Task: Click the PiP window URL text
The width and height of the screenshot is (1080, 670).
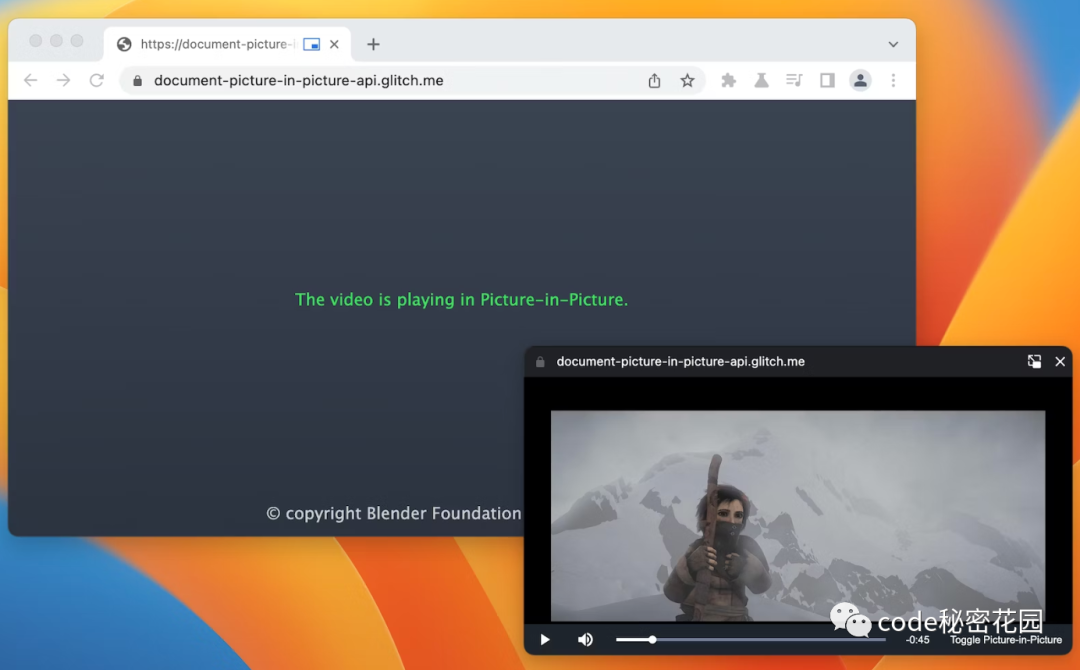Action: pyautogui.click(x=681, y=362)
